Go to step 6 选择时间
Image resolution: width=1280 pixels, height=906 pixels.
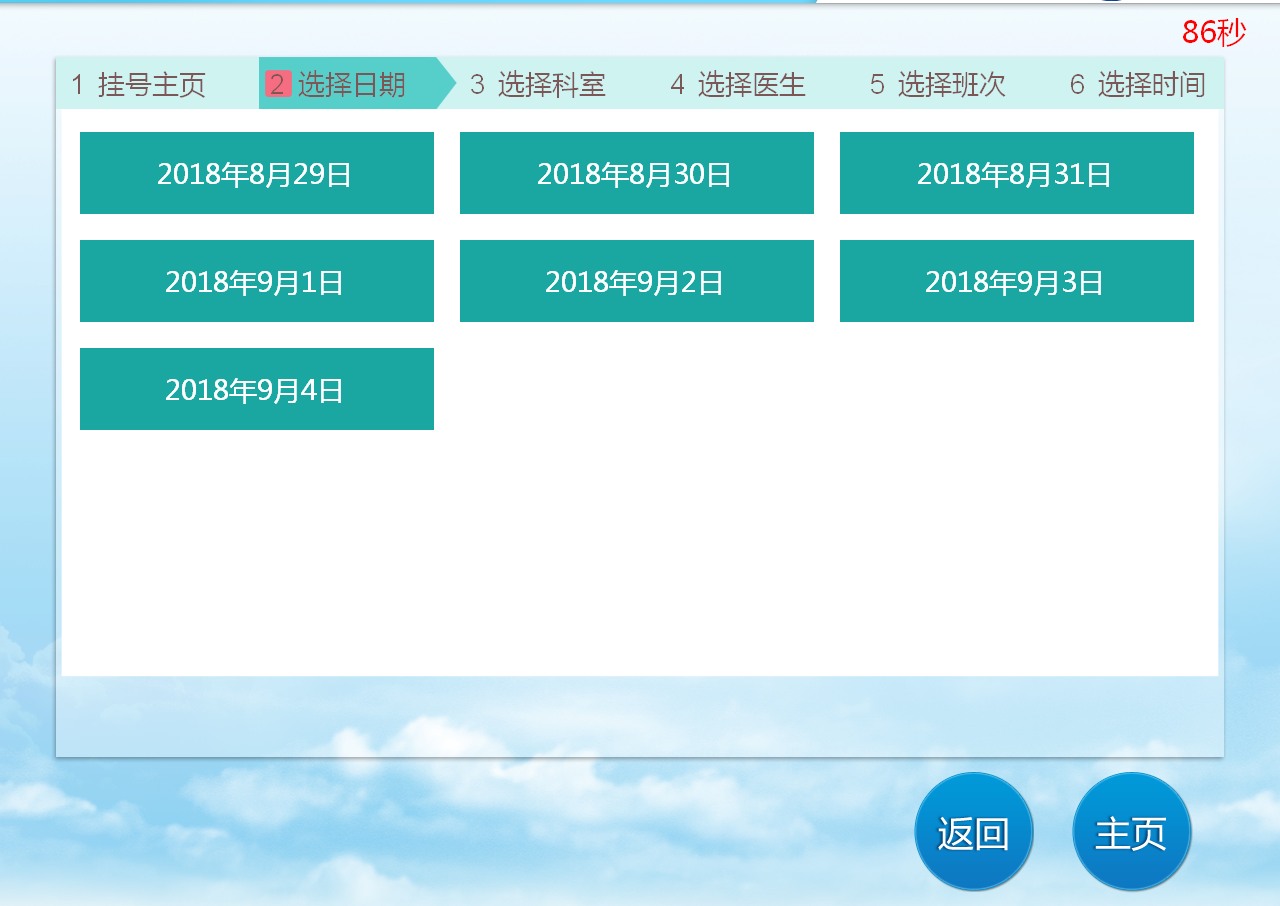coord(1138,84)
